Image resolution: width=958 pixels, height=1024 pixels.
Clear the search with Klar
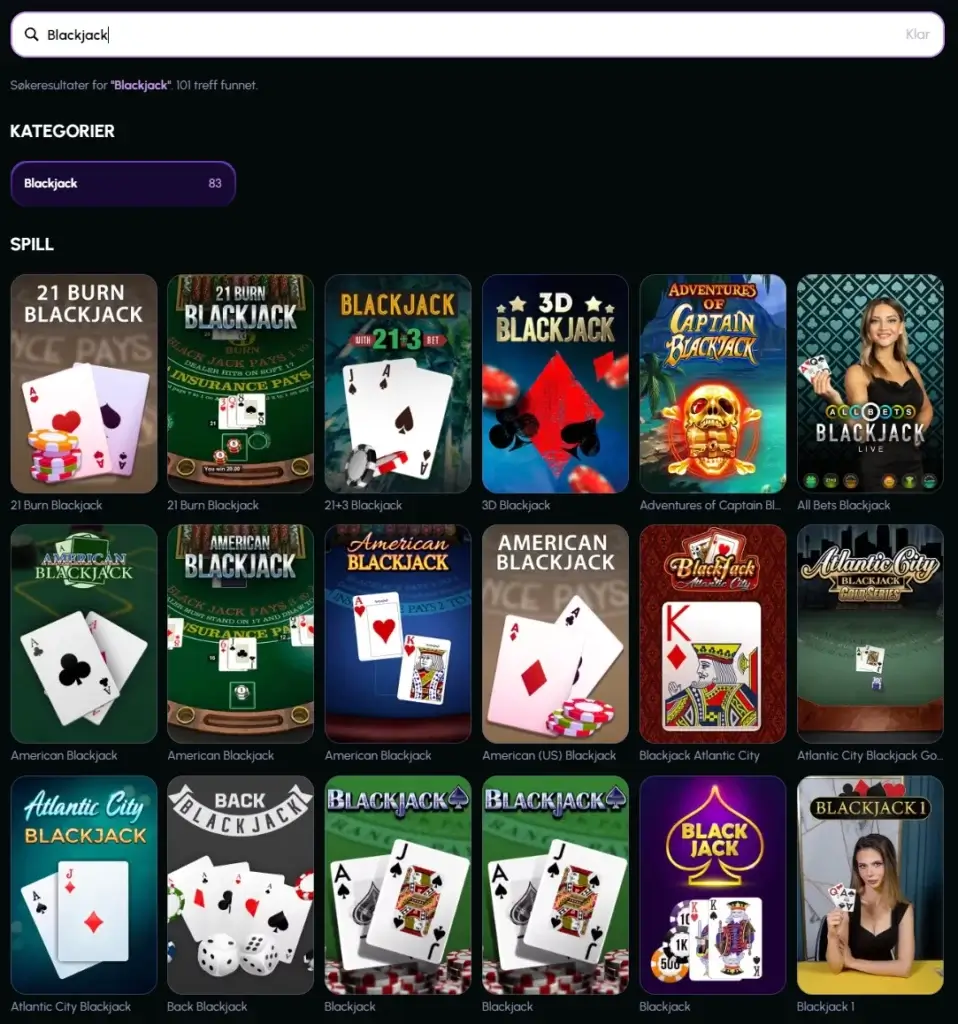[x=917, y=35]
